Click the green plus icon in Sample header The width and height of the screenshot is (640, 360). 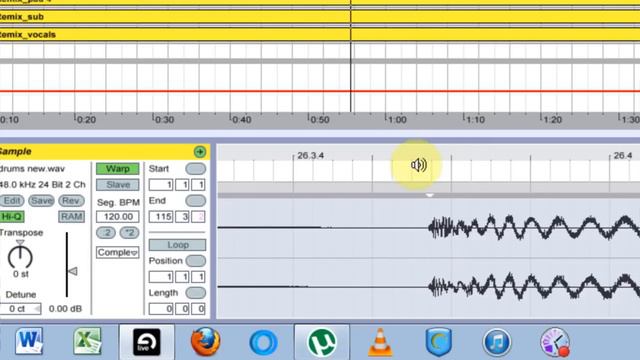tap(200, 152)
